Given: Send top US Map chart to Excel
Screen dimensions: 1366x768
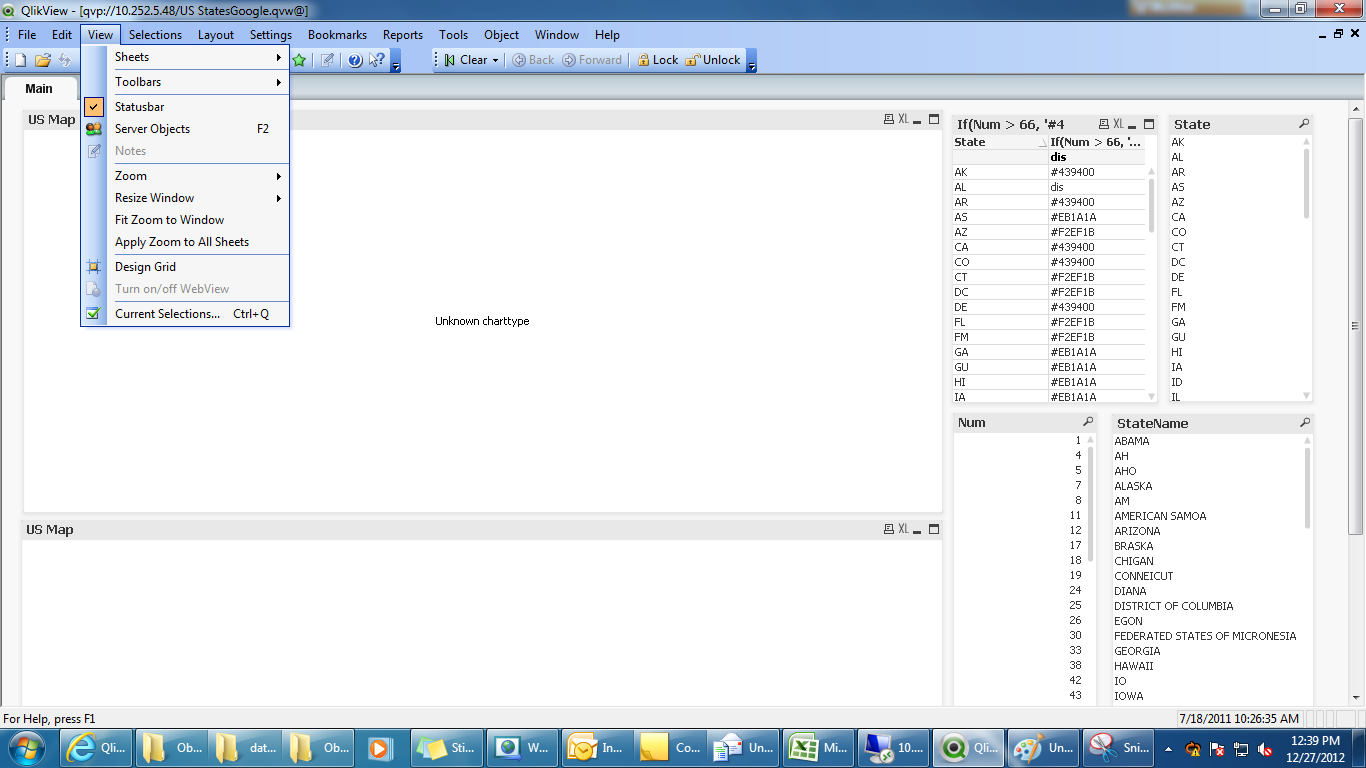Looking at the screenshot, I should pyautogui.click(x=903, y=119).
